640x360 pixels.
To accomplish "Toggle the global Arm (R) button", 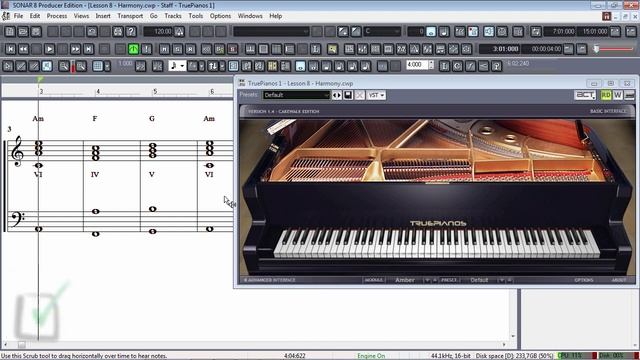I will click(x=191, y=49).
